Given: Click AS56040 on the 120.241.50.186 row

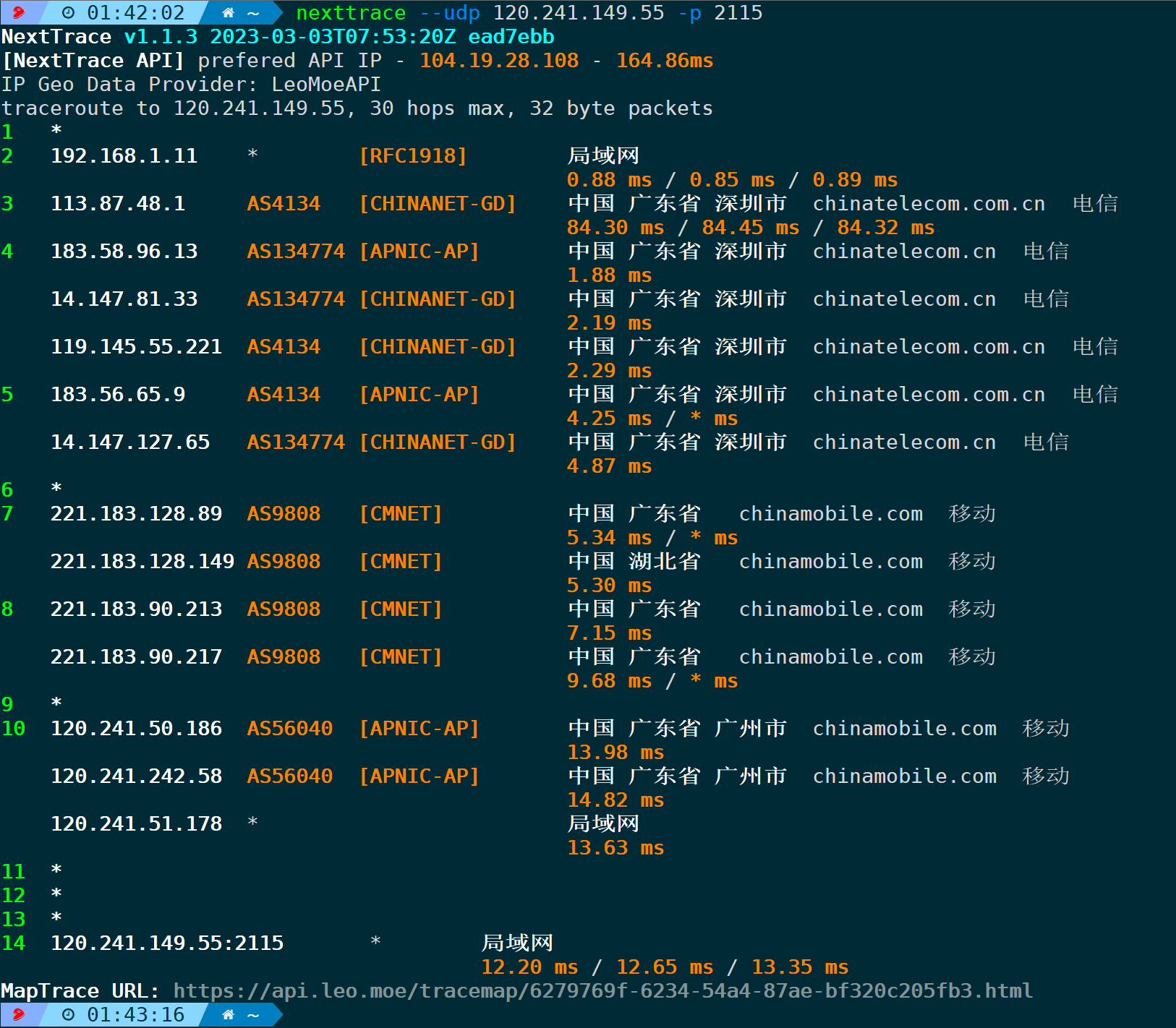Looking at the screenshot, I should coord(290,729).
